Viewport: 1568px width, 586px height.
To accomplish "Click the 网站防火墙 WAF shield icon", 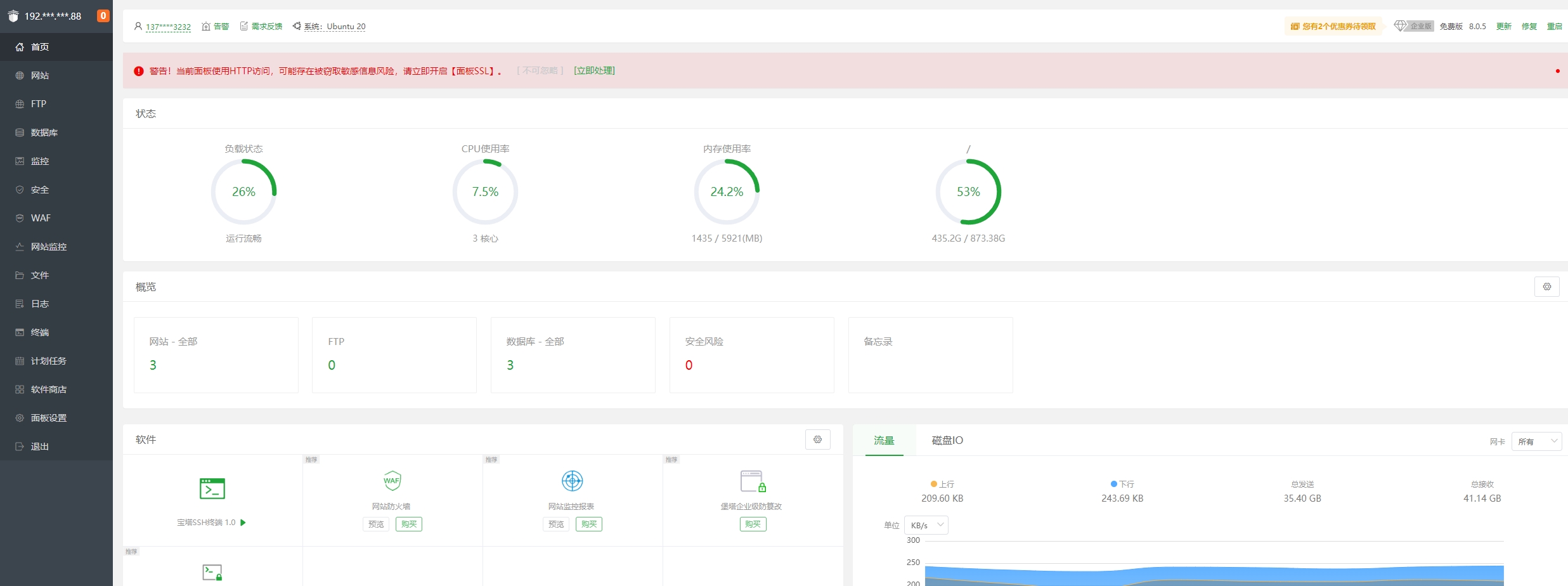I will (392, 481).
